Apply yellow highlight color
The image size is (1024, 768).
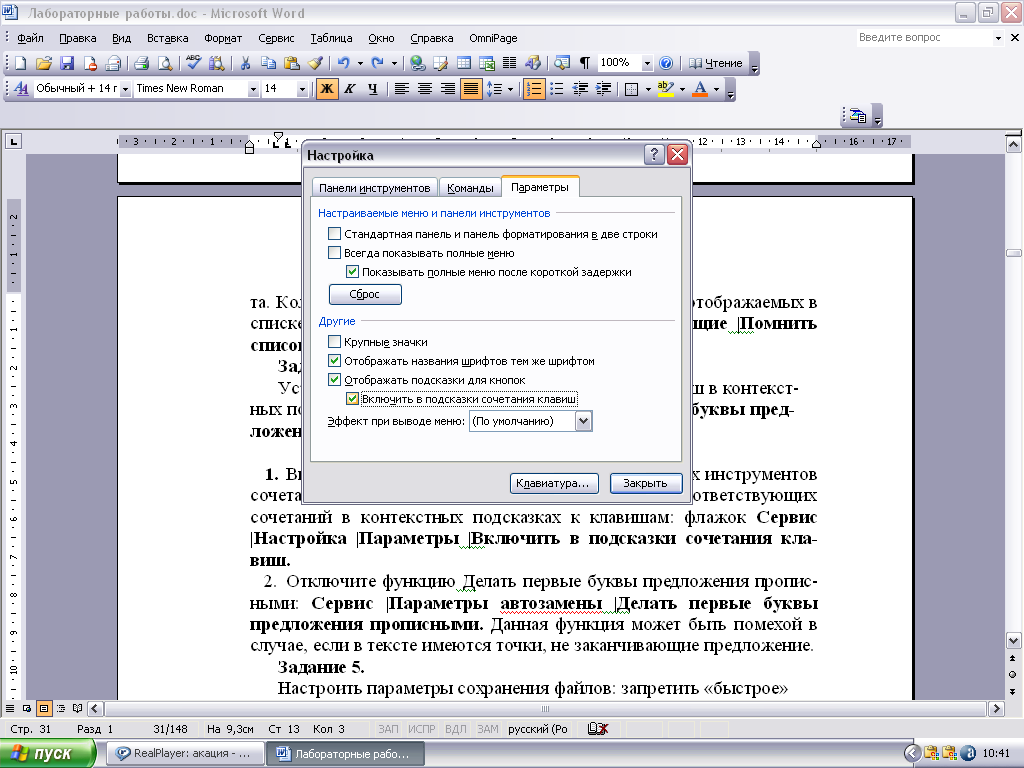click(x=665, y=89)
